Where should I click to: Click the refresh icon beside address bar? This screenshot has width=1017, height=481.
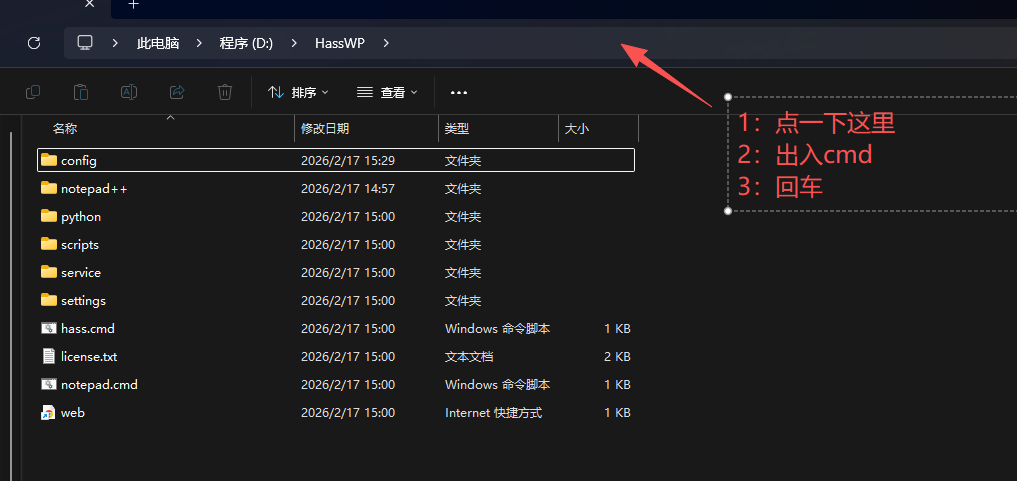[34, 43]
